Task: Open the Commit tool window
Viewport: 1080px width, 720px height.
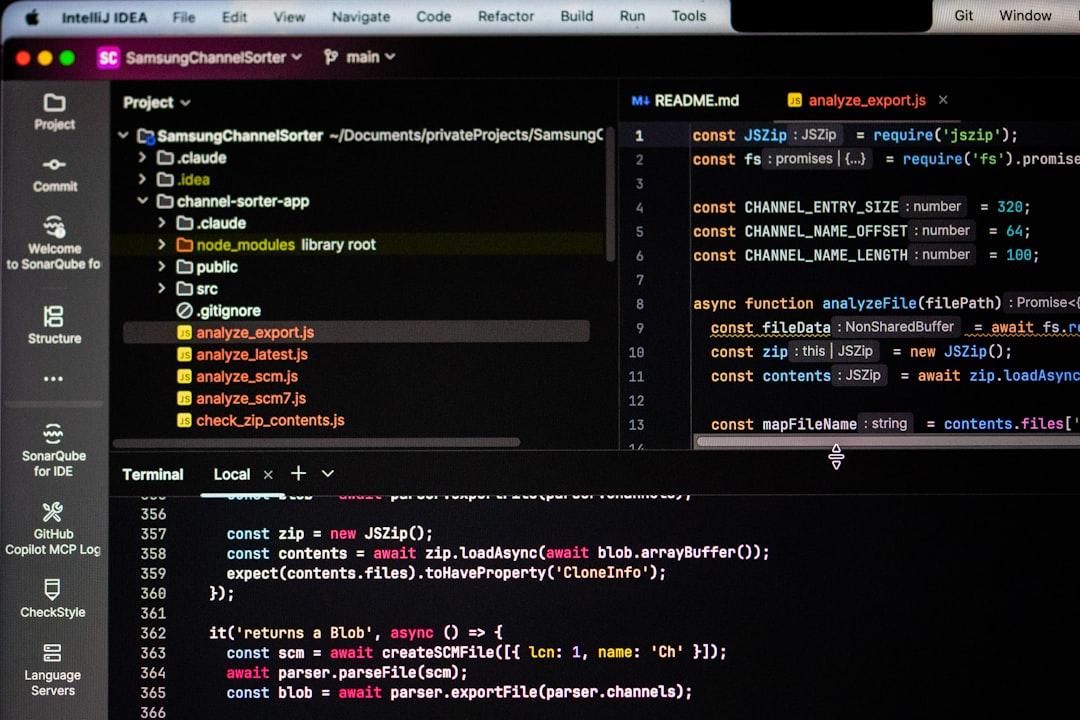Action: tap(55, 172)
